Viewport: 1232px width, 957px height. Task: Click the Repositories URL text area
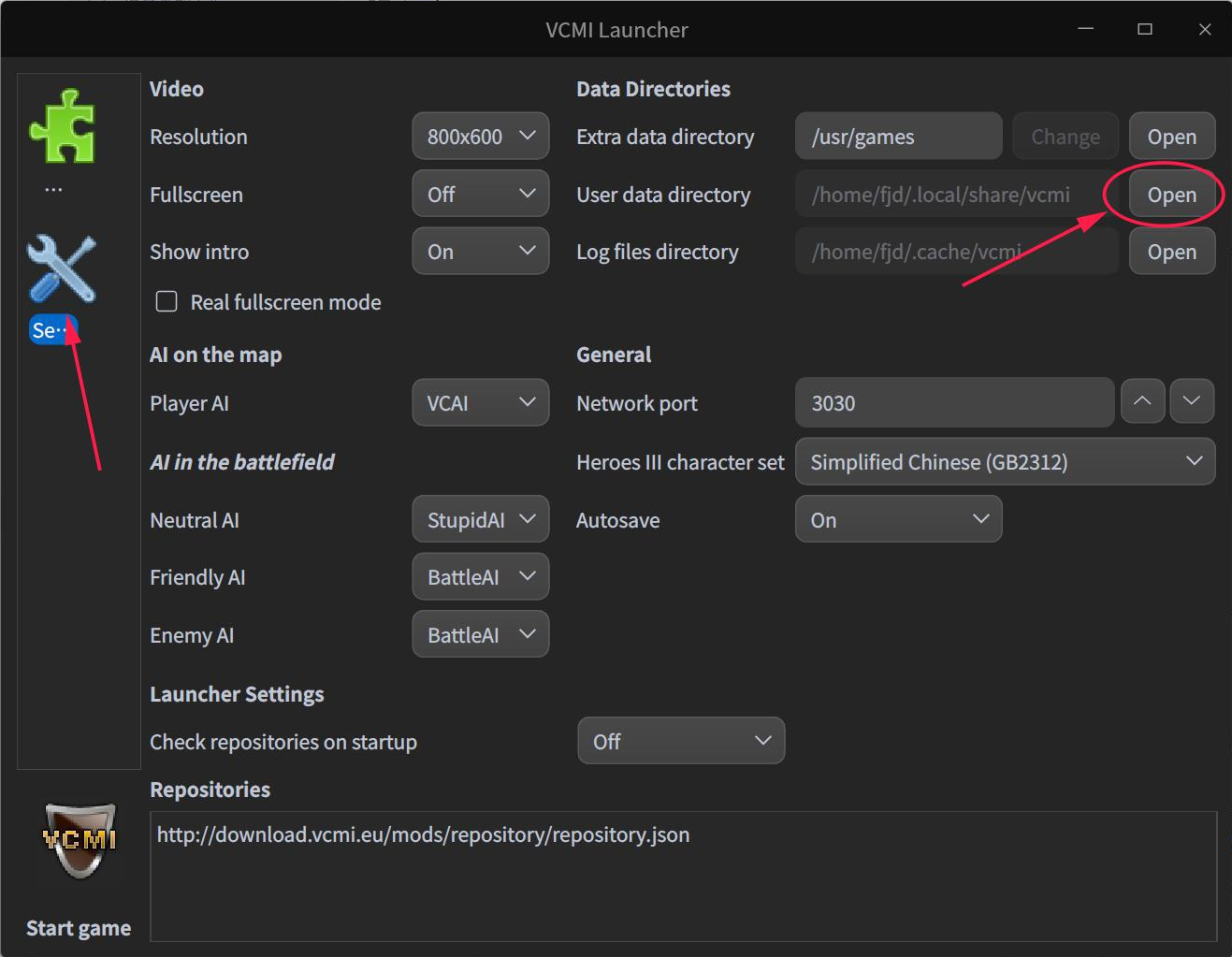point(684,877)
